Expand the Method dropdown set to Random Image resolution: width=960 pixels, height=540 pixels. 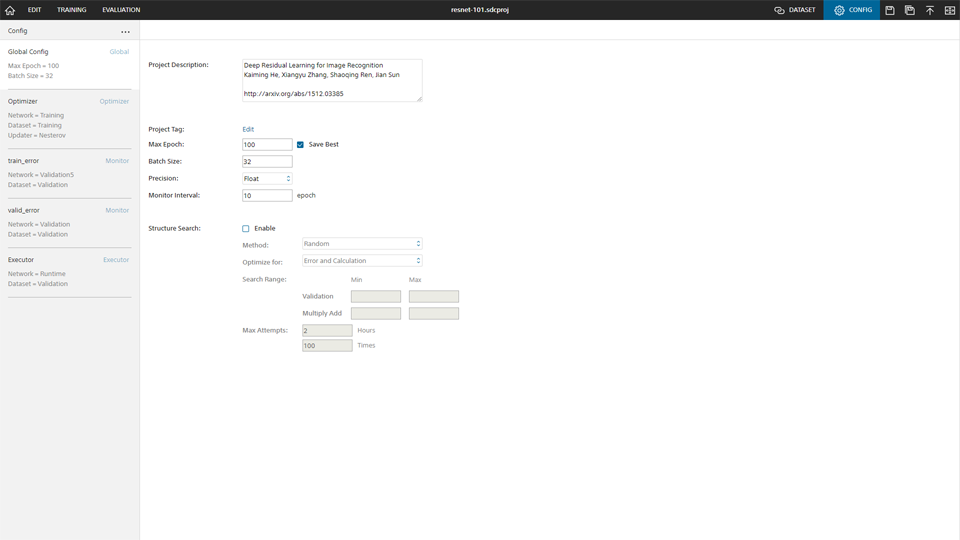click(362, 244)
